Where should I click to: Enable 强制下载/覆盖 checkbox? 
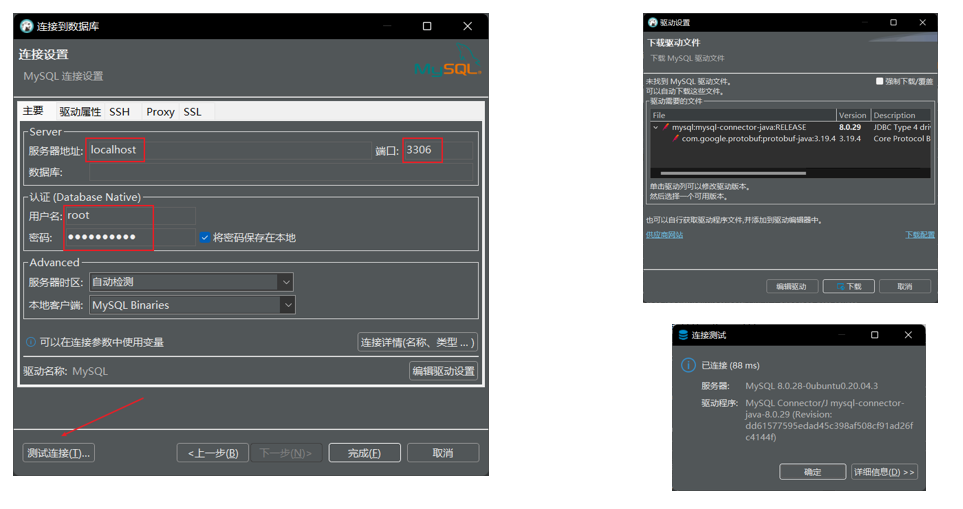click(x=879, y=81)
